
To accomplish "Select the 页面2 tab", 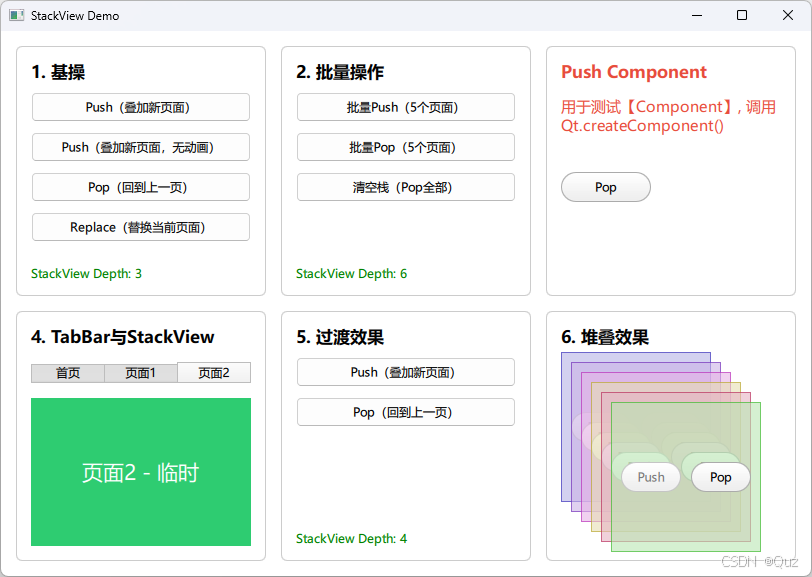I will point(214,372).
